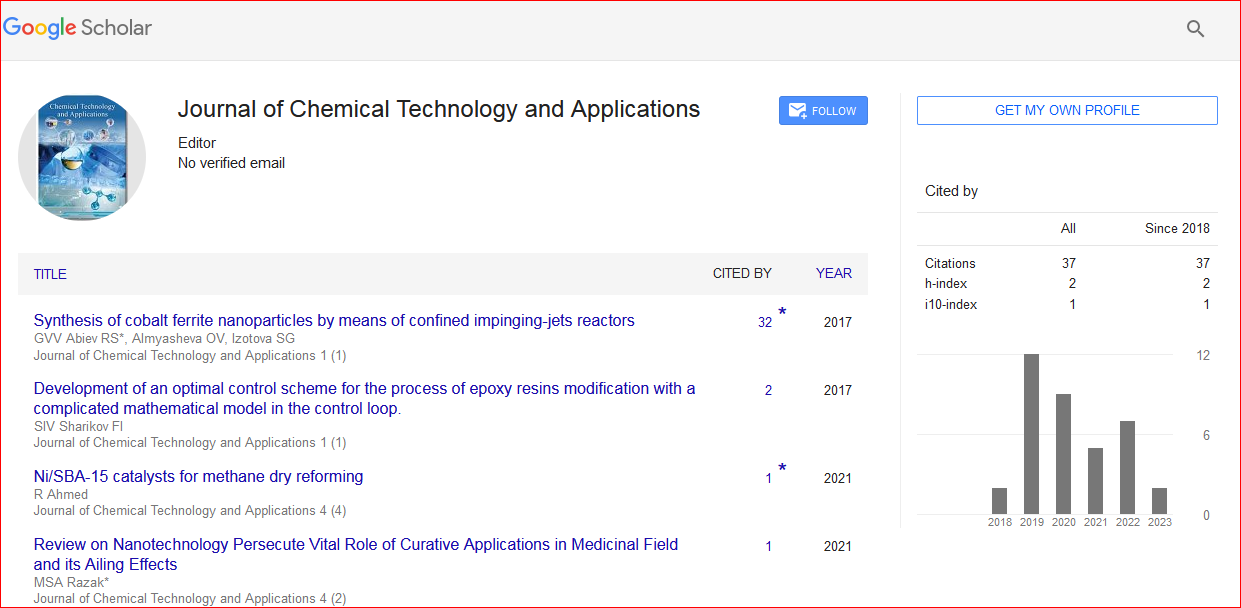
Task: Sort publications by Cited By header
Action: pos(741,274)
